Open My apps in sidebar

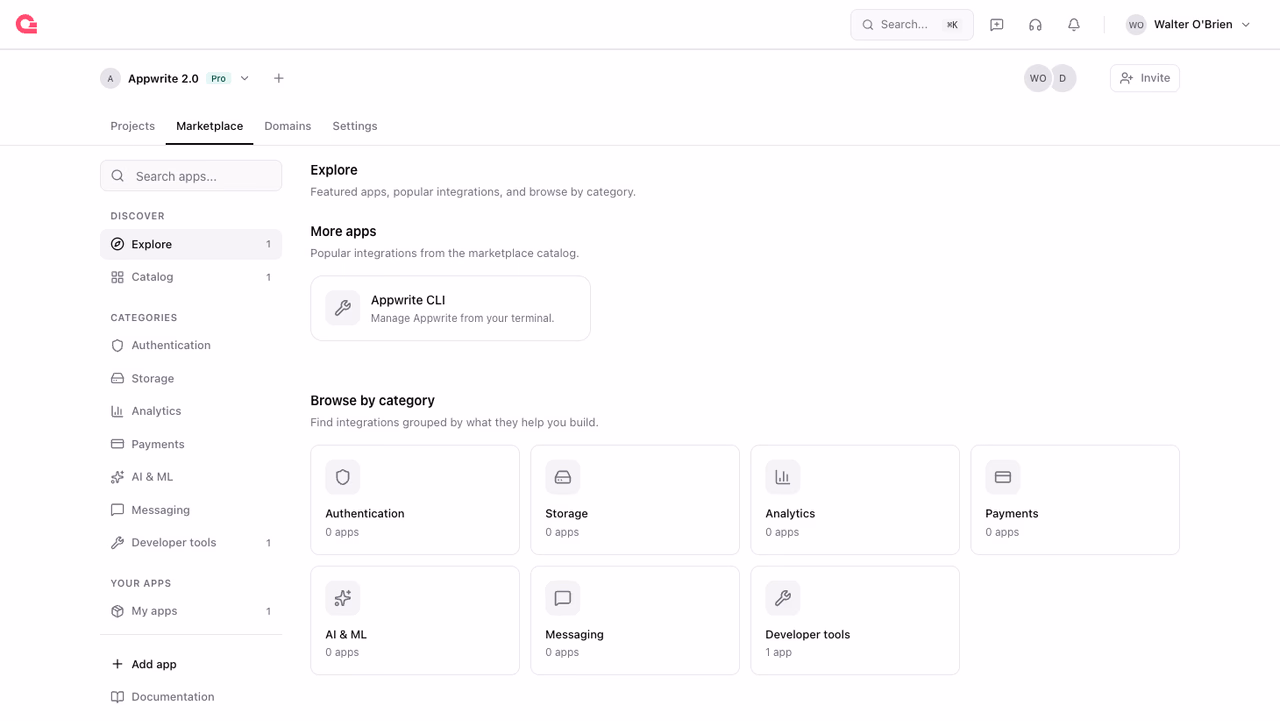coord(191,611)
